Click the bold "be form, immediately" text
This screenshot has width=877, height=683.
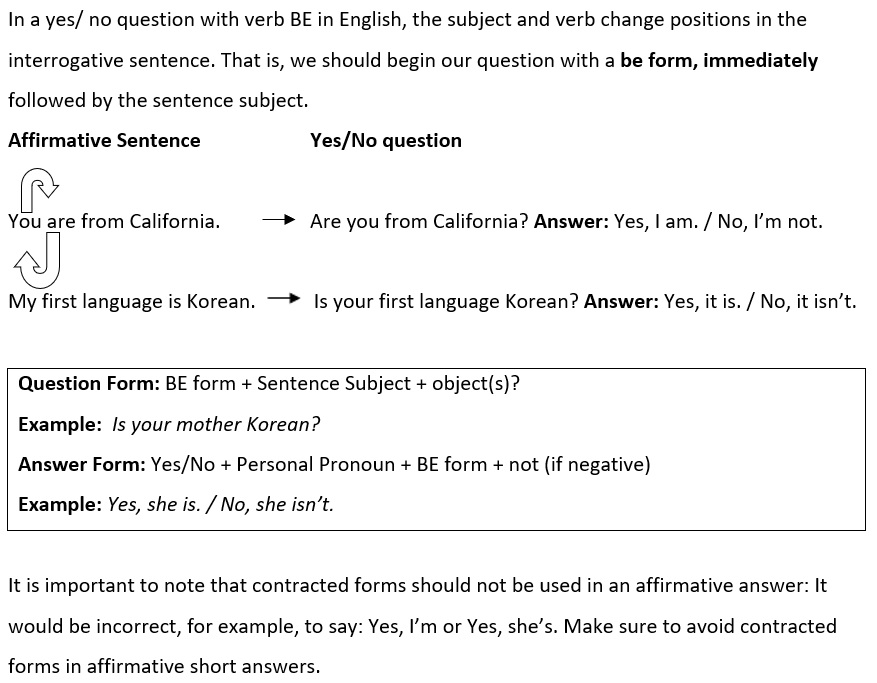[x=719, y=60]
